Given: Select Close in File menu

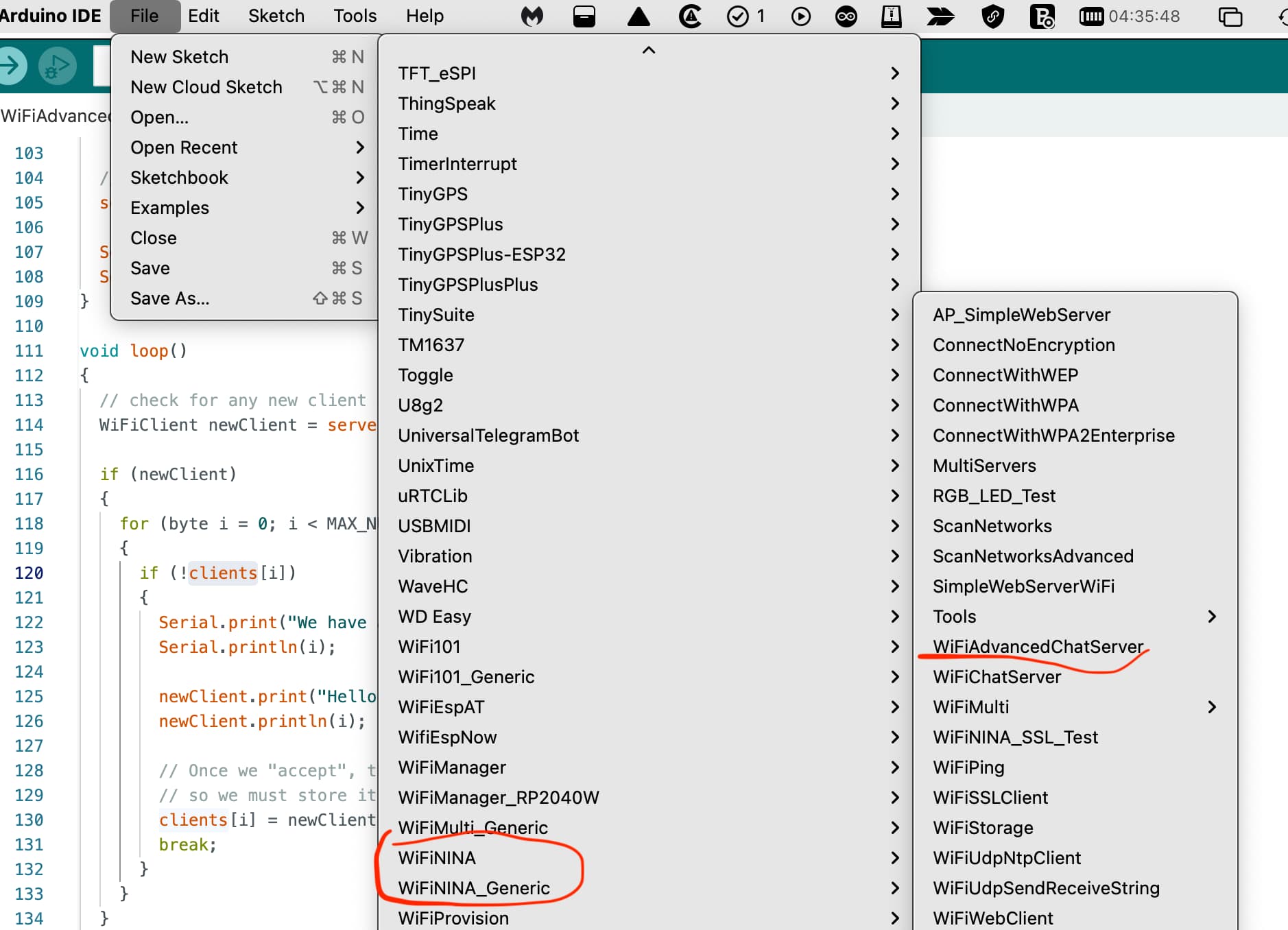Looking at the screenshot, I should (x=245, y=238).
